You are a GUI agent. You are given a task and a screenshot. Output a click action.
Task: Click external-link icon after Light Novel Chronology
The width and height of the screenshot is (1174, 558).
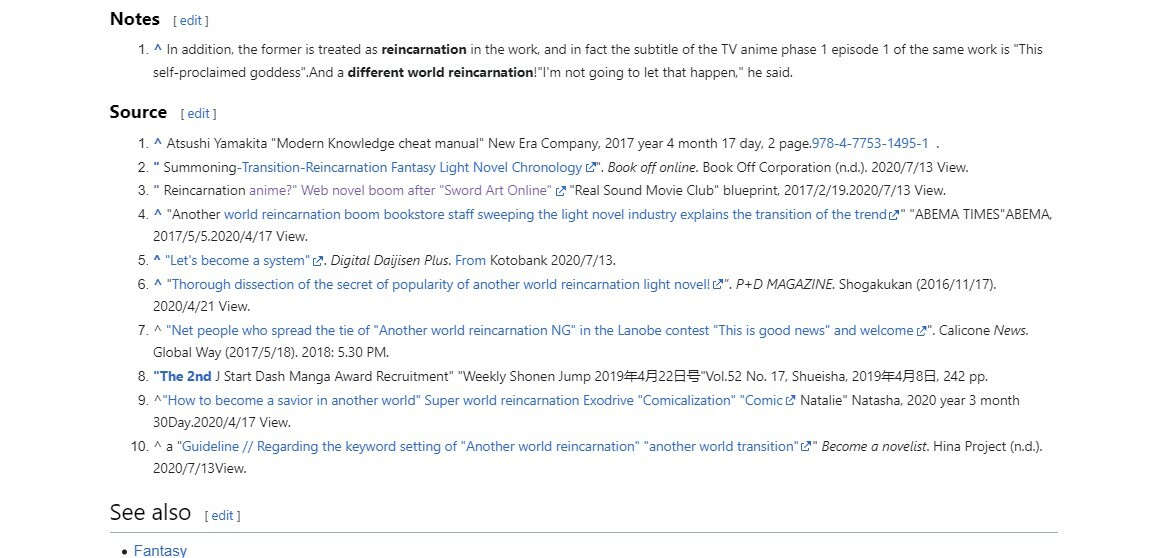point(592,168)
